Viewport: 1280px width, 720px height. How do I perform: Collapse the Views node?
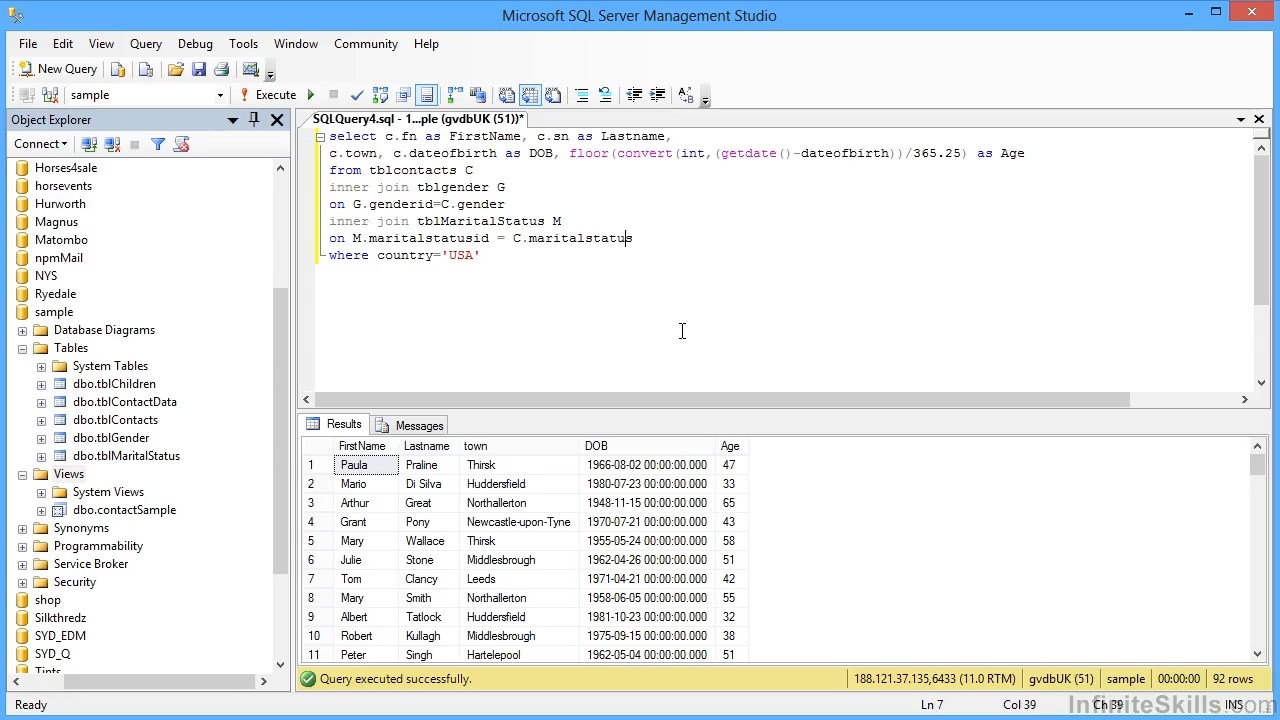22,474
